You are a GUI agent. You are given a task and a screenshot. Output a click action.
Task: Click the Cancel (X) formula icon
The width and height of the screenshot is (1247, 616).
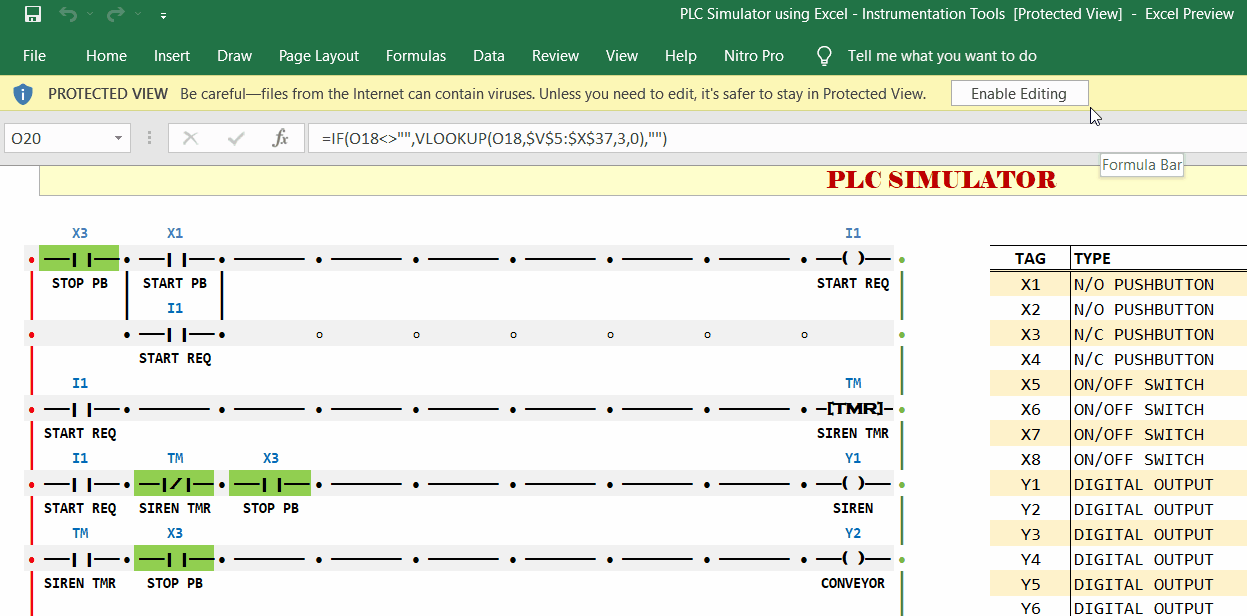[x=190, y=138]
